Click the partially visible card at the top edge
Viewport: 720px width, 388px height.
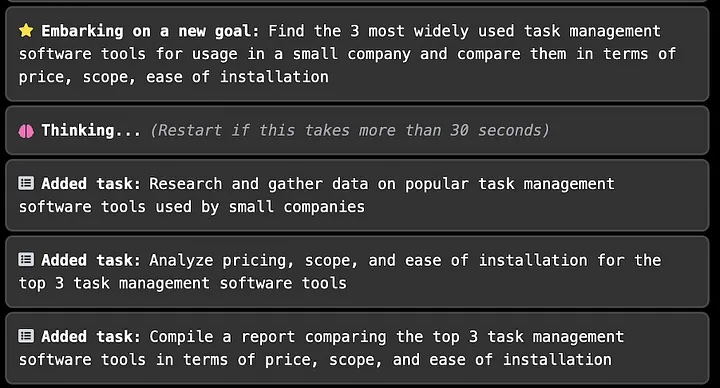pyautogui.click(x=357, y=1)
